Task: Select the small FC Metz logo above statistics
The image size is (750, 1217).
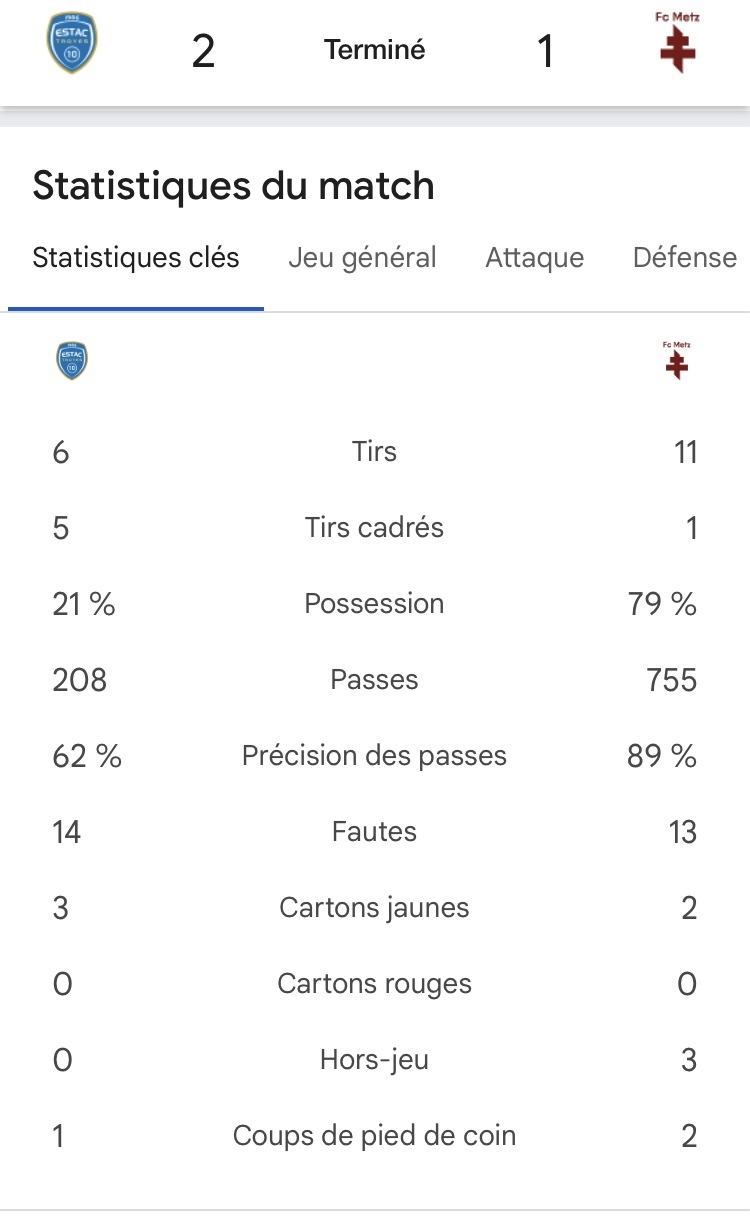Action: pos(677,360)
